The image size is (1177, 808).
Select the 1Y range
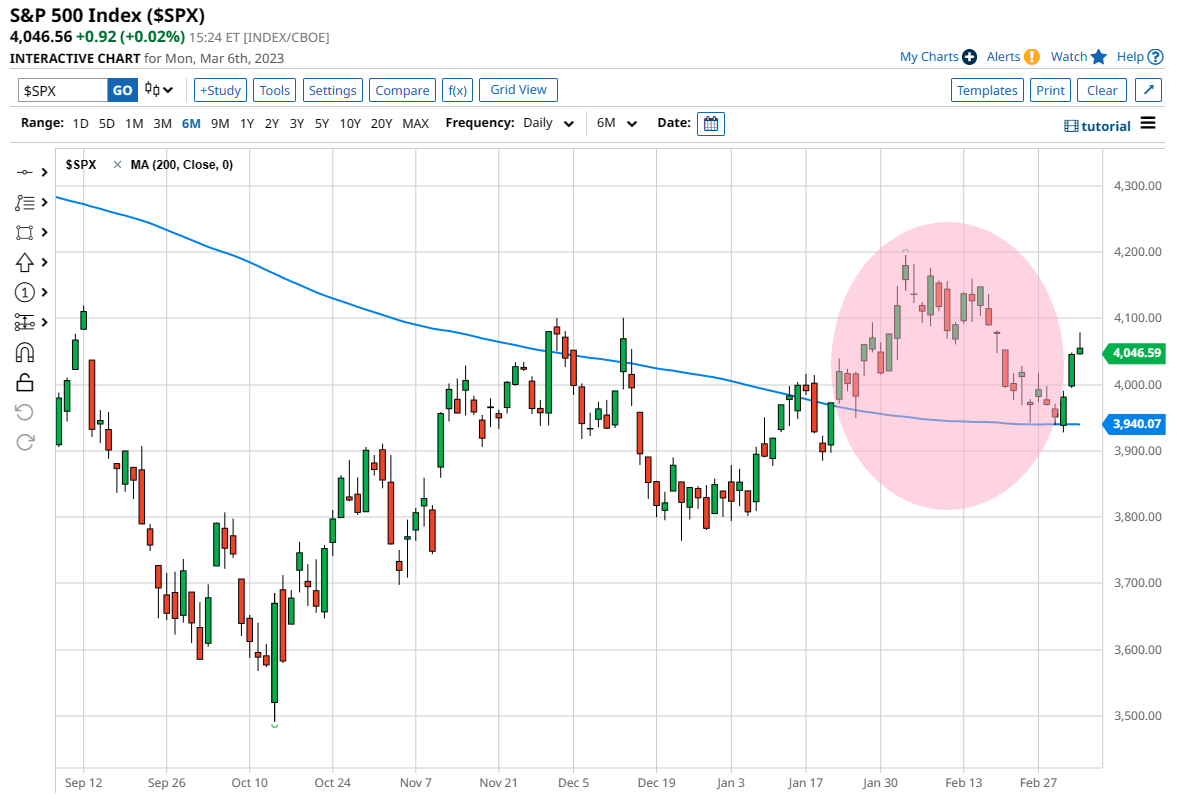(247, 123)
